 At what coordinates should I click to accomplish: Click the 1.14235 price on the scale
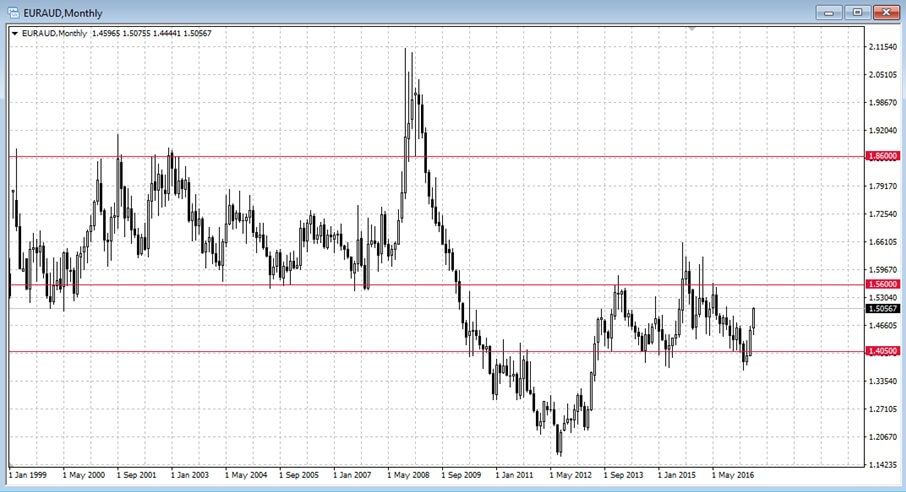coord(882,465)
